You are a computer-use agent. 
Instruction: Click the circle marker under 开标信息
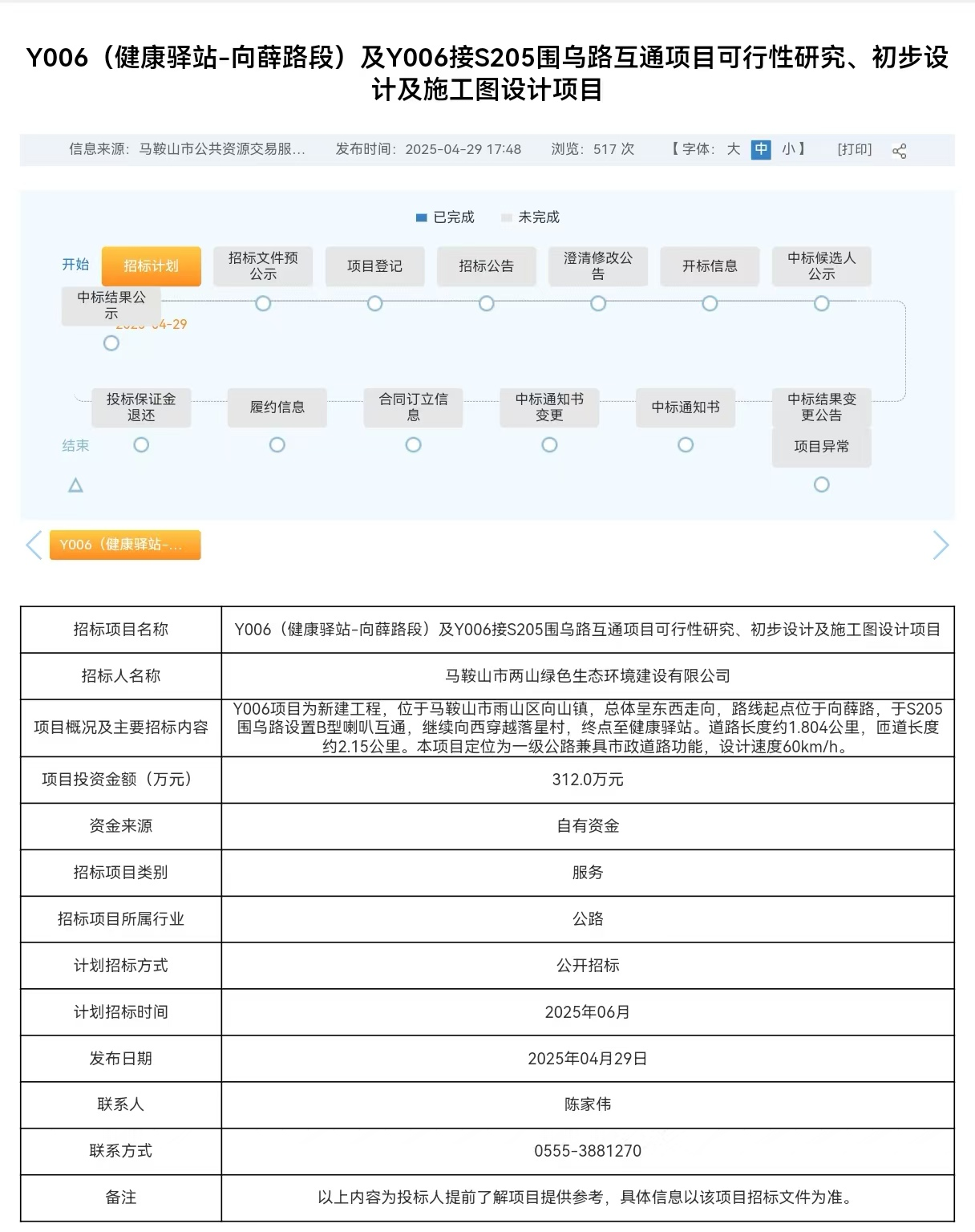coord(710,304)
